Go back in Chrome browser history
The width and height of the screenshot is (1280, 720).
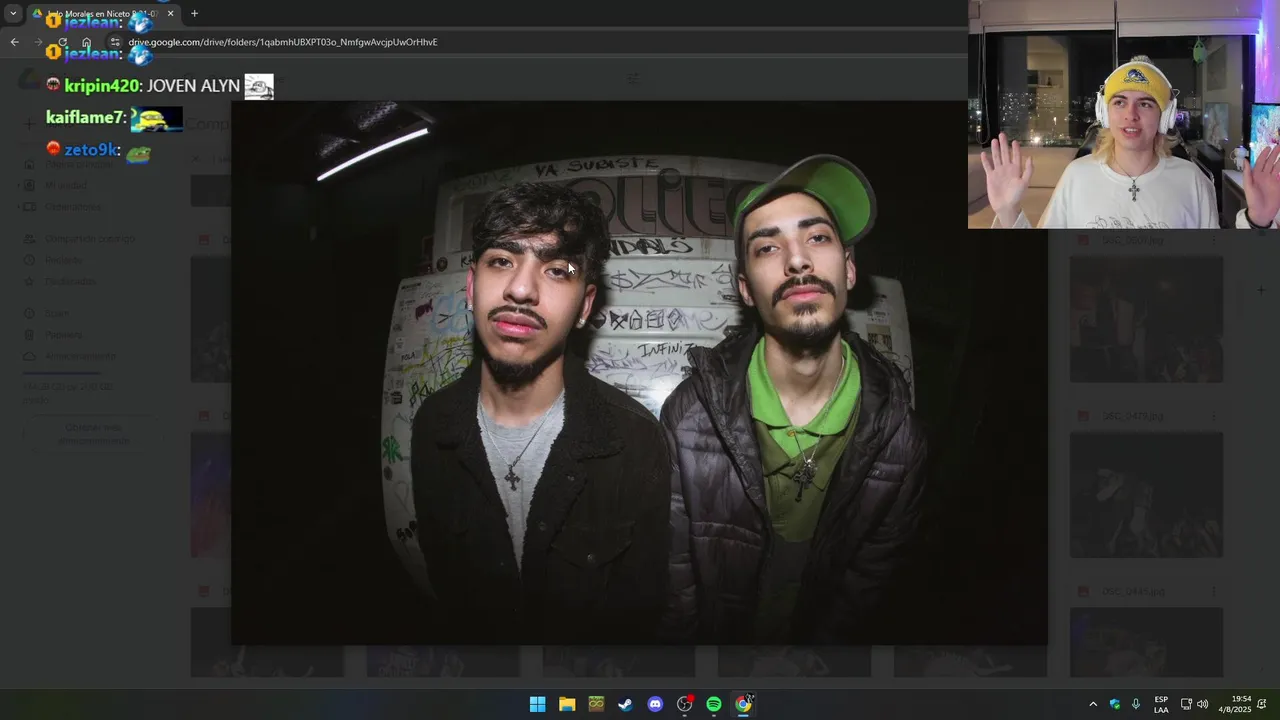click(14, 42)
